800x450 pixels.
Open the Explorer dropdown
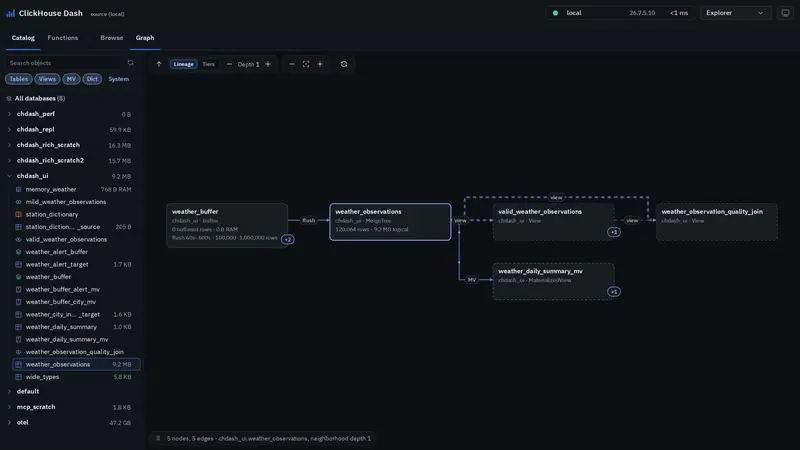click(735, 13)
